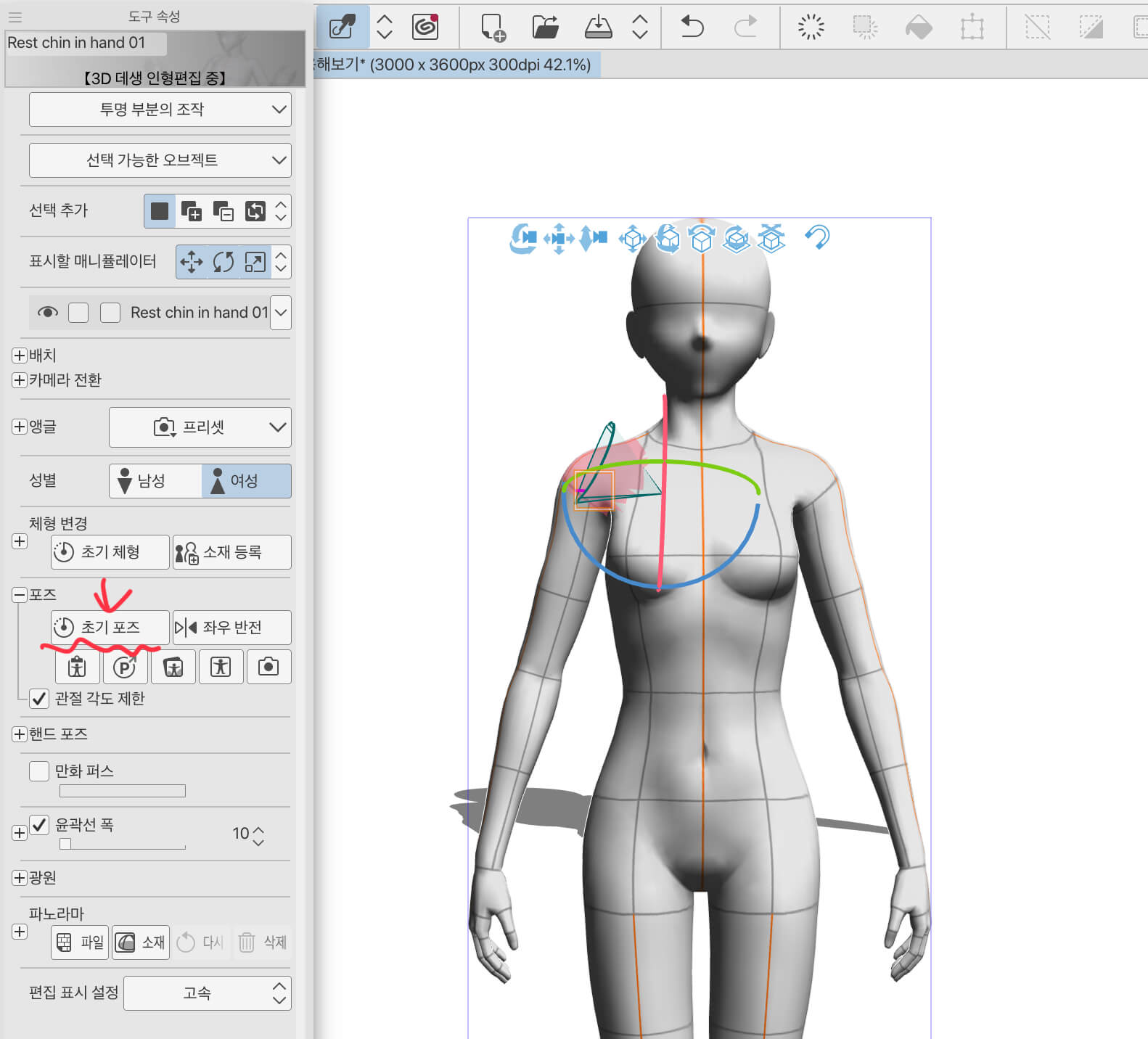Adjust 만화 퍼스 slider
Image resolution: width=1148 pixels, height=1039 pixels.
tap(123, 791)
